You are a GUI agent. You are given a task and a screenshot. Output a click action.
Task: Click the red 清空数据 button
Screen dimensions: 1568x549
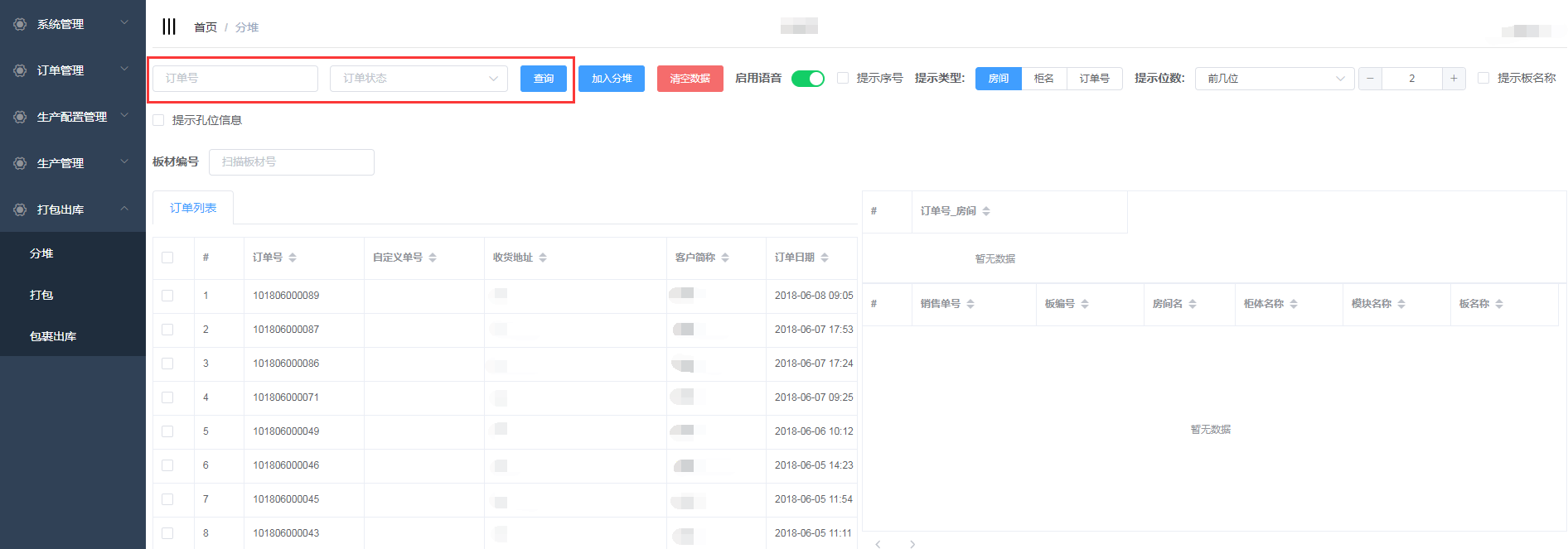(690, 79)
